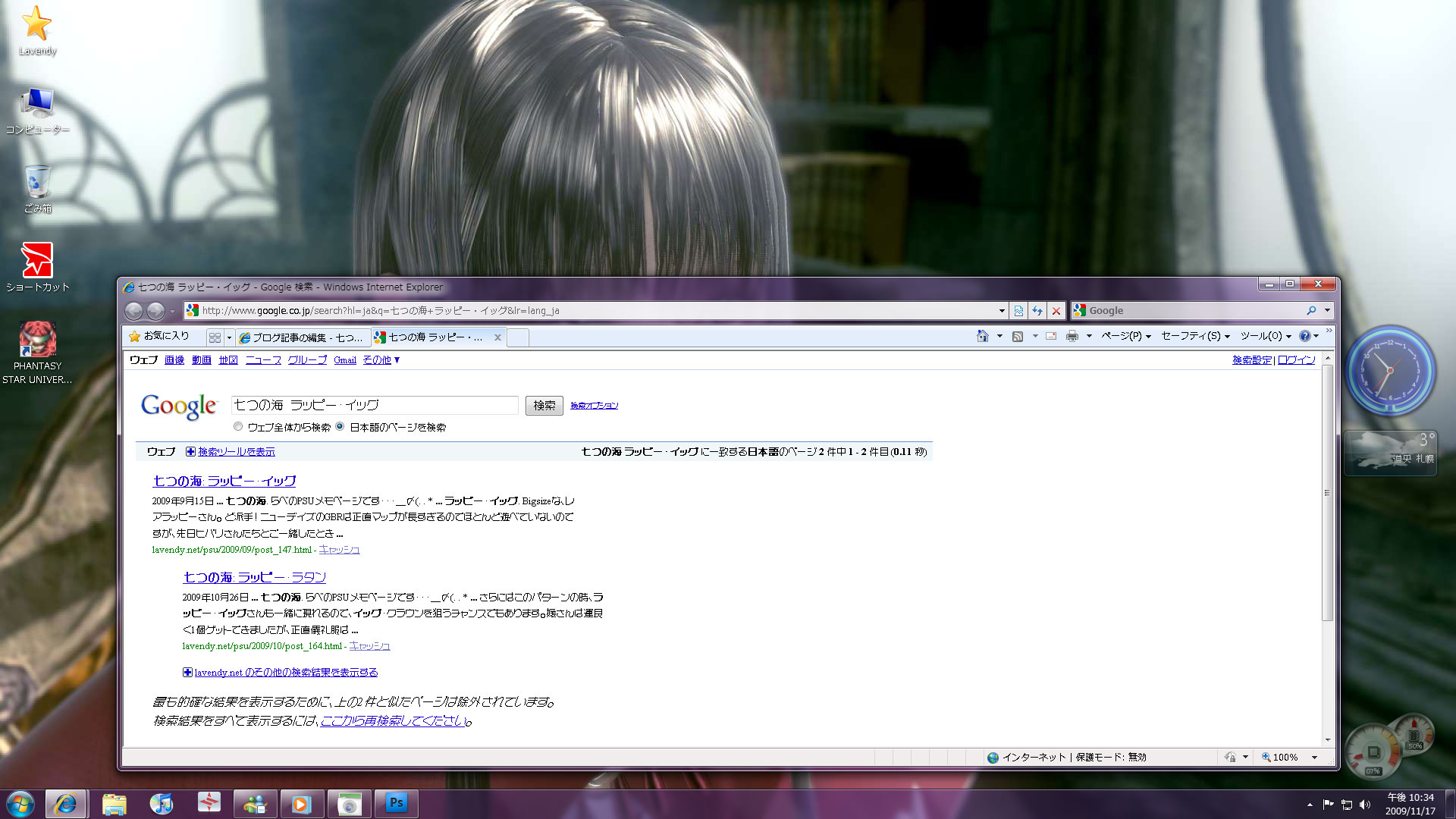The width and height of the screenshot is (1456, 819).
Task: Expand the その他 menu on Google bar
Action: click(381, 360)
